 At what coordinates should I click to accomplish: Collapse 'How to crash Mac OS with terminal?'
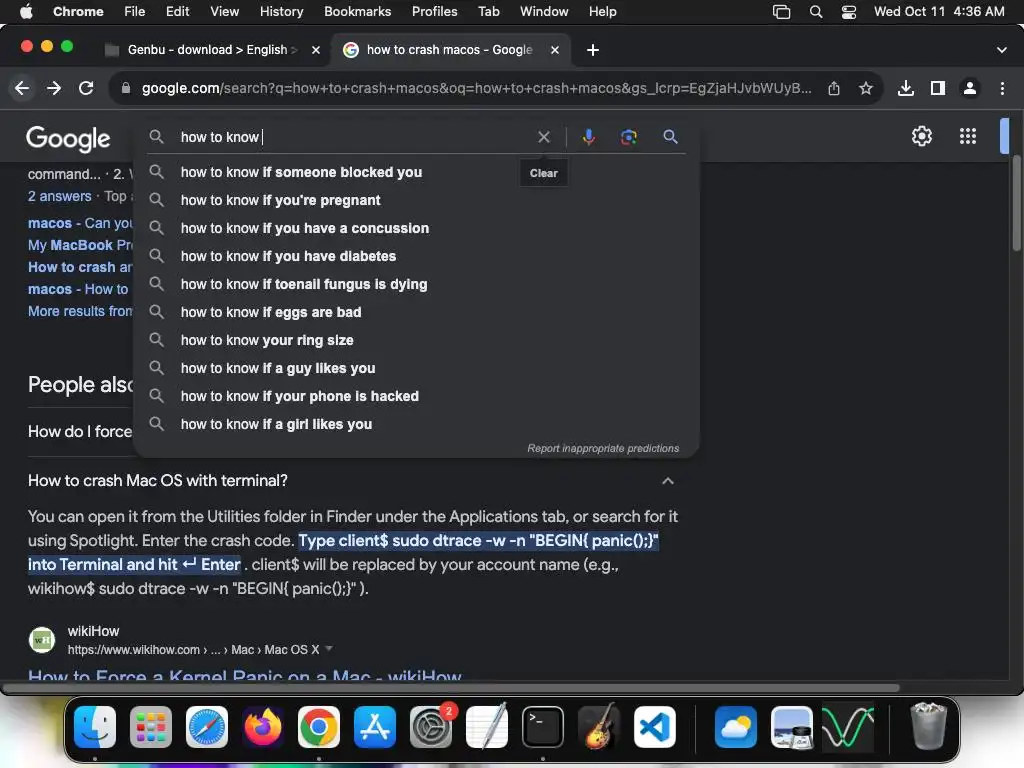667,481
